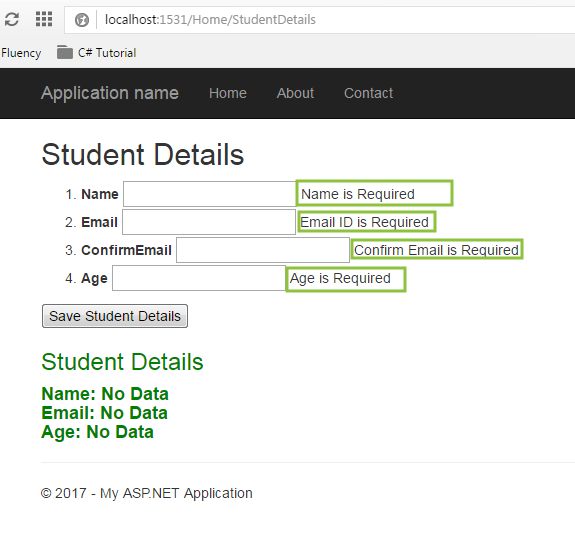The width and height of the screenshot is (575, 535).
Task: Open the C# Tutorial bookmark folder
Action: [96, 53]
